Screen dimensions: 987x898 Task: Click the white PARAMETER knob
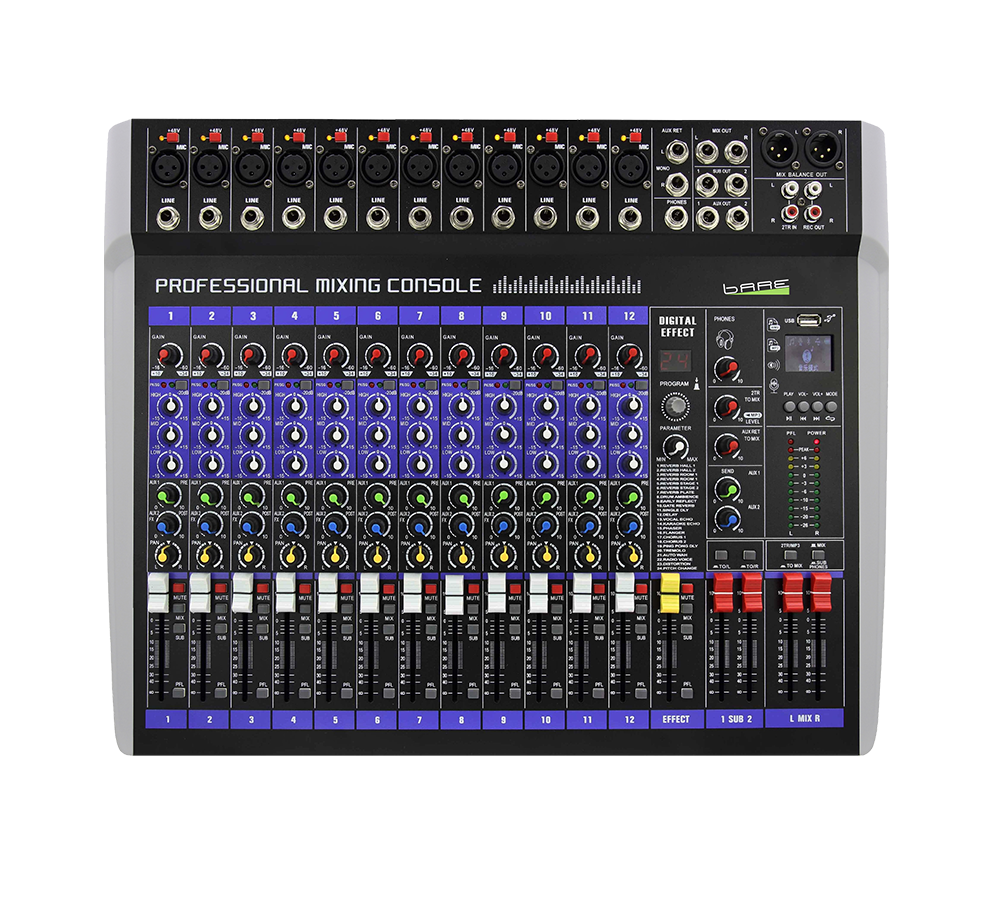[x=676, y=448]
